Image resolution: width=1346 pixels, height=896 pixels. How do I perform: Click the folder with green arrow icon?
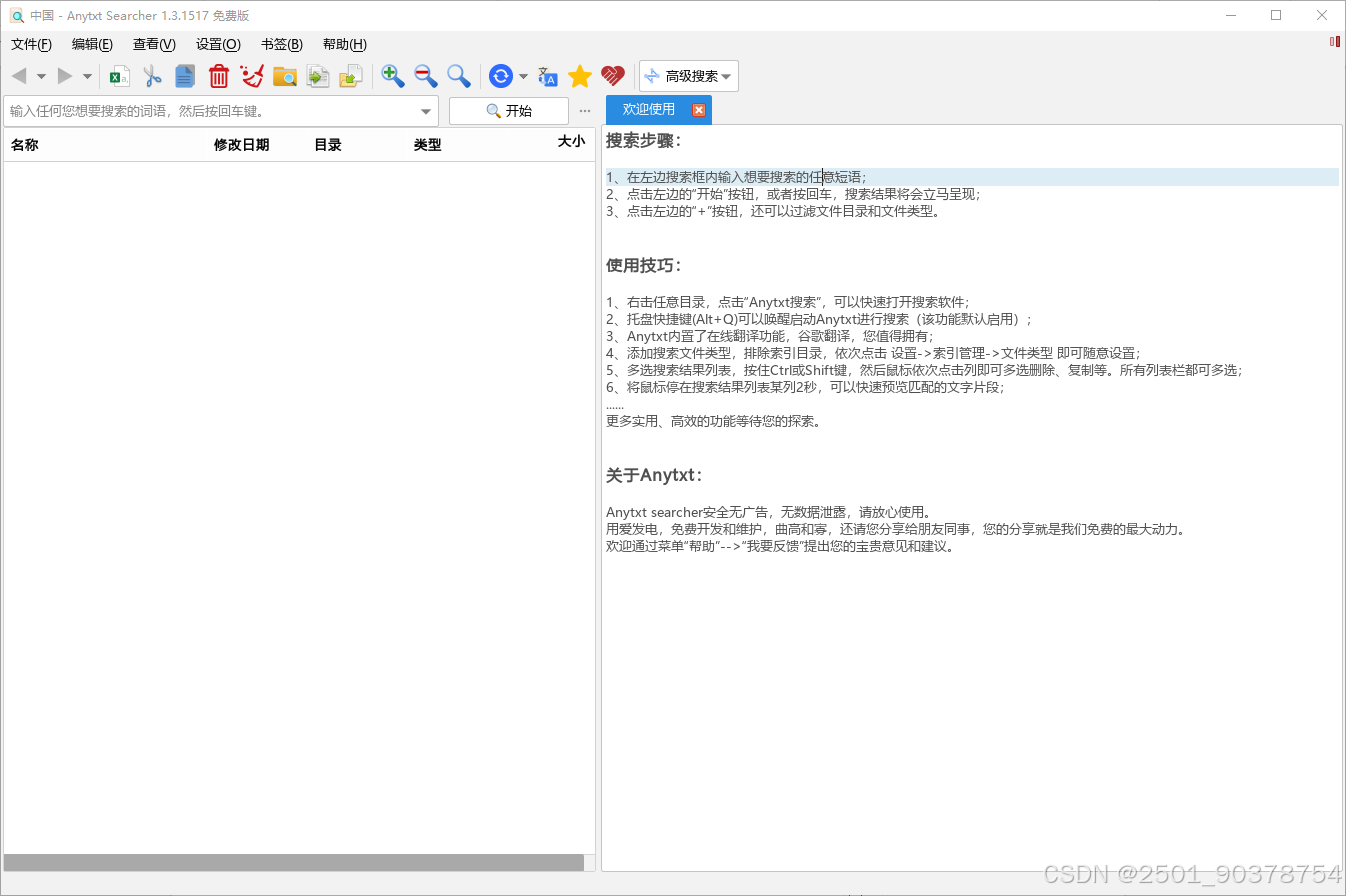[x=351, y=76]
